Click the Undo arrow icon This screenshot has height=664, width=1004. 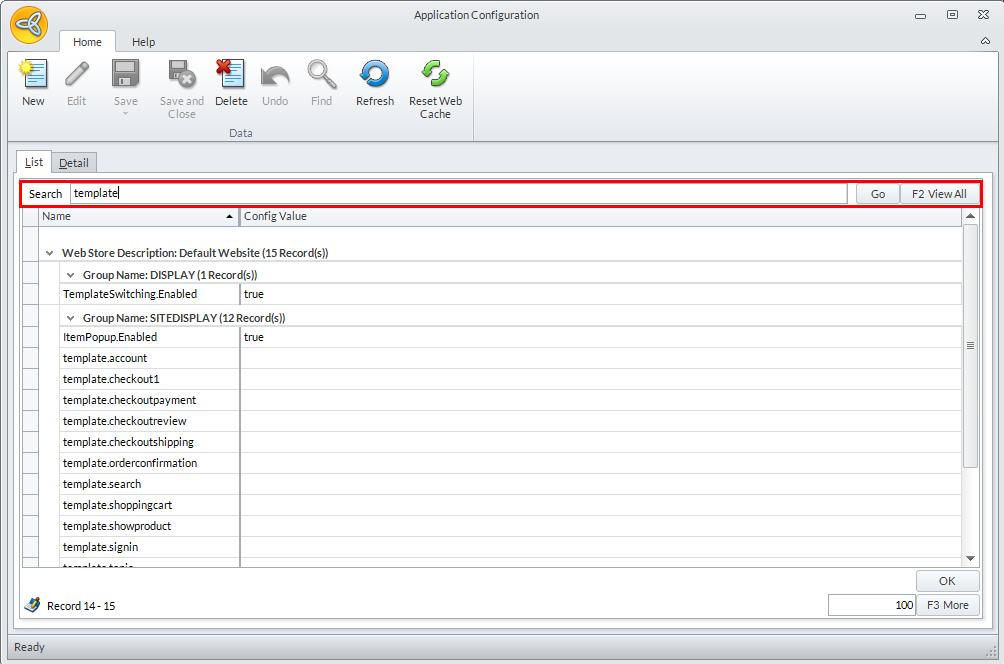pyautogui.click(x=275, y=76)
